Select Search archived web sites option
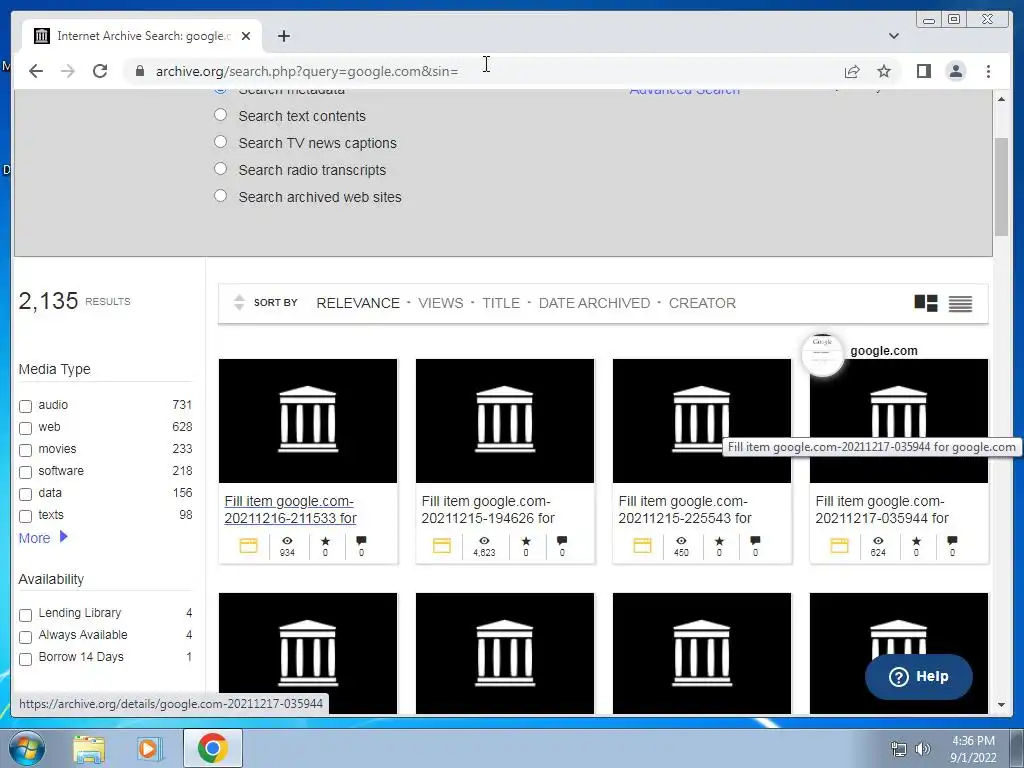1024x768 pixels. (x=221, y=195)
